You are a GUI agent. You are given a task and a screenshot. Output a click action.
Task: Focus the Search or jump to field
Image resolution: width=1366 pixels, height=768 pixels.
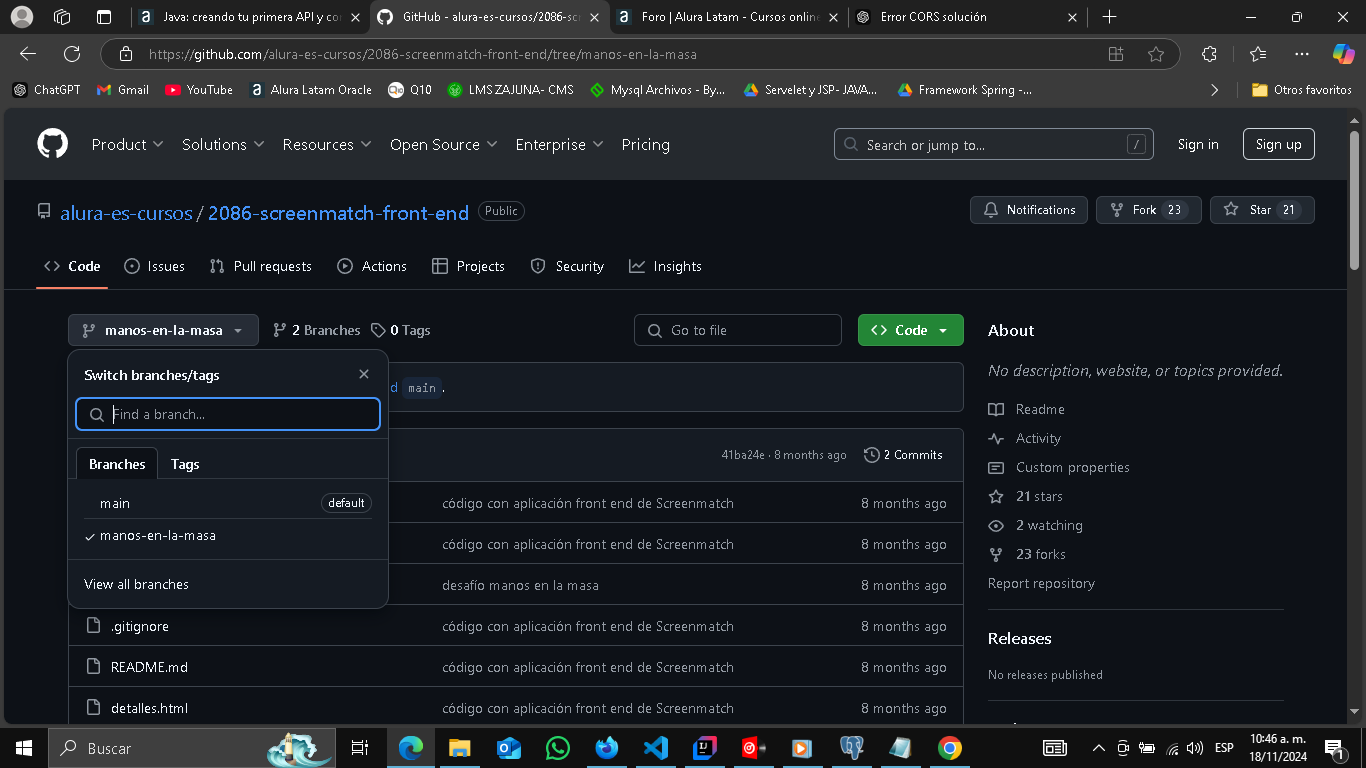point(993,145)
